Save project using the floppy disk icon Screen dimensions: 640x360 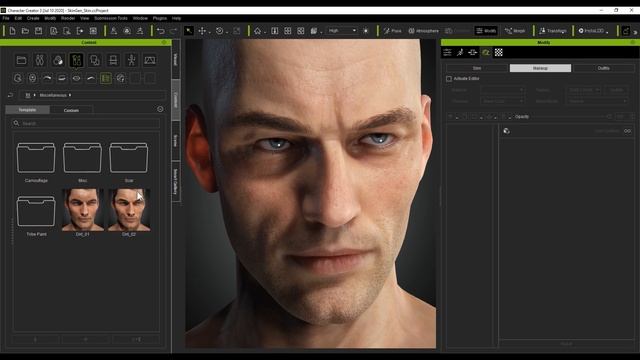(38, 31)
